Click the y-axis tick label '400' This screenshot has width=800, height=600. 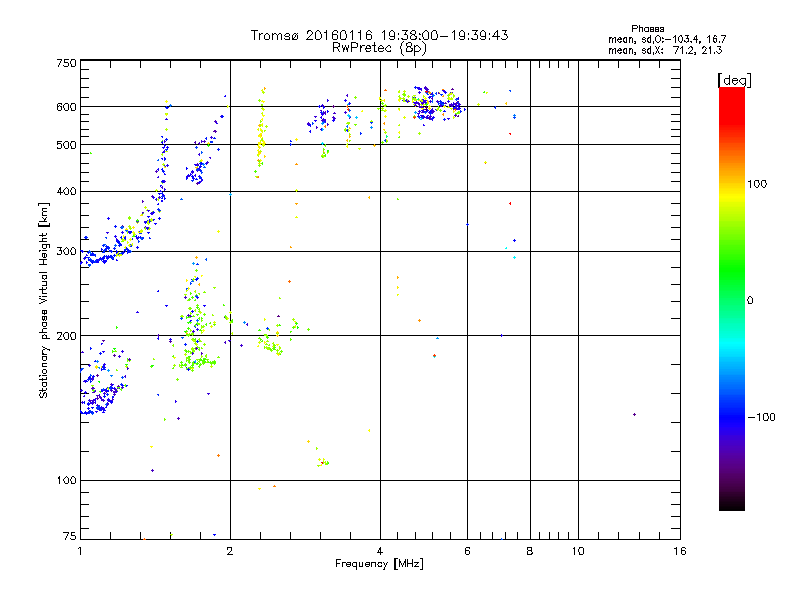pos(66,191)
